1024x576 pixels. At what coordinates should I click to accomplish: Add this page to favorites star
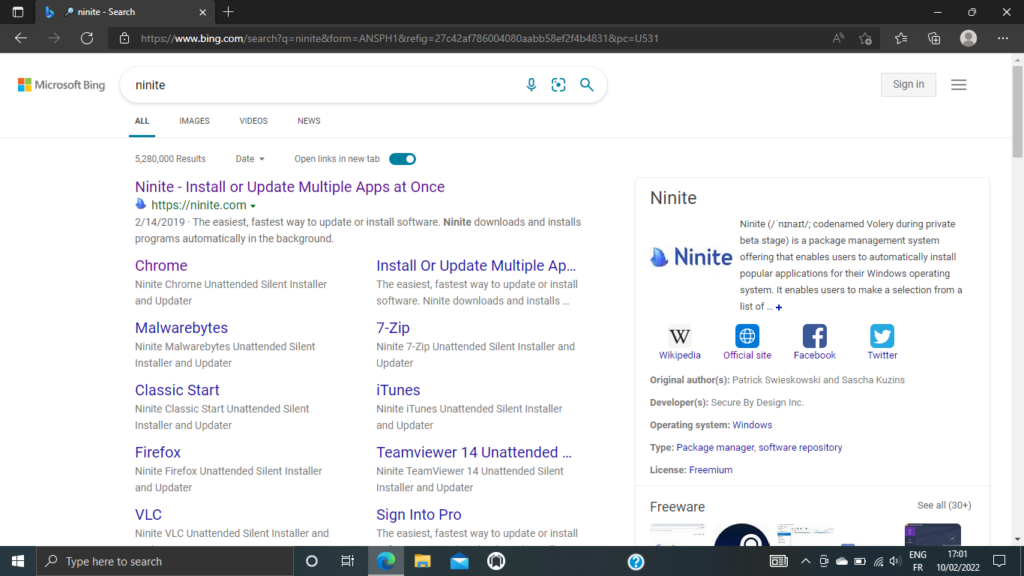click(866, 39)
